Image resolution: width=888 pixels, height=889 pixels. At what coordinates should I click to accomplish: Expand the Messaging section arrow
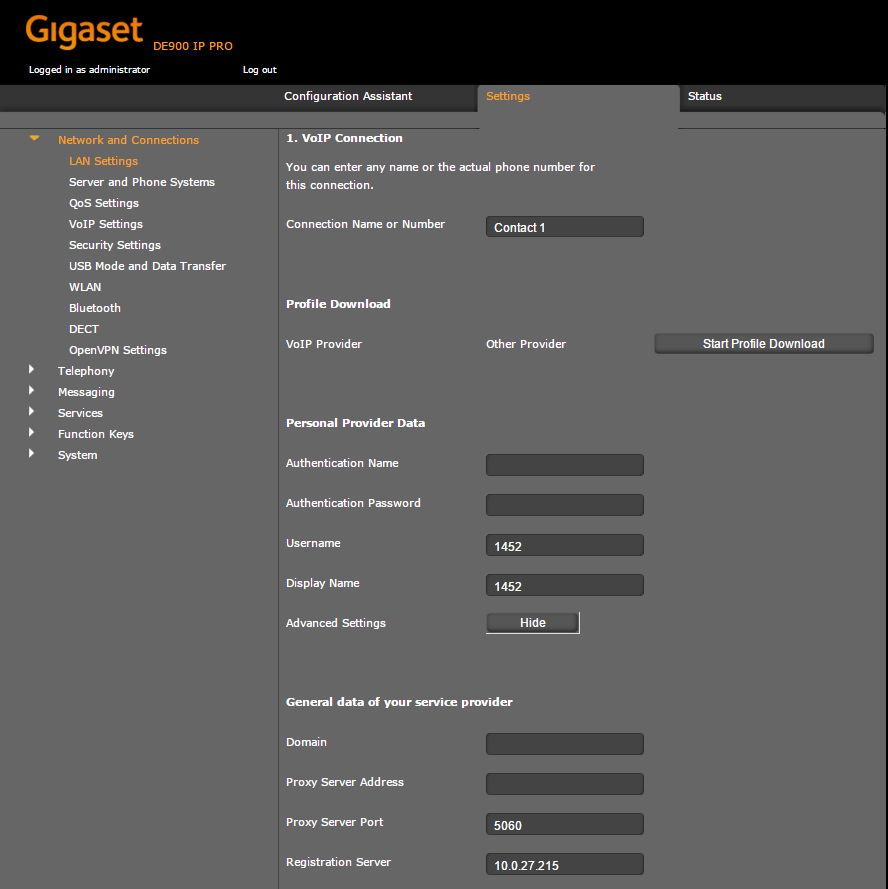tap(32, 391)
